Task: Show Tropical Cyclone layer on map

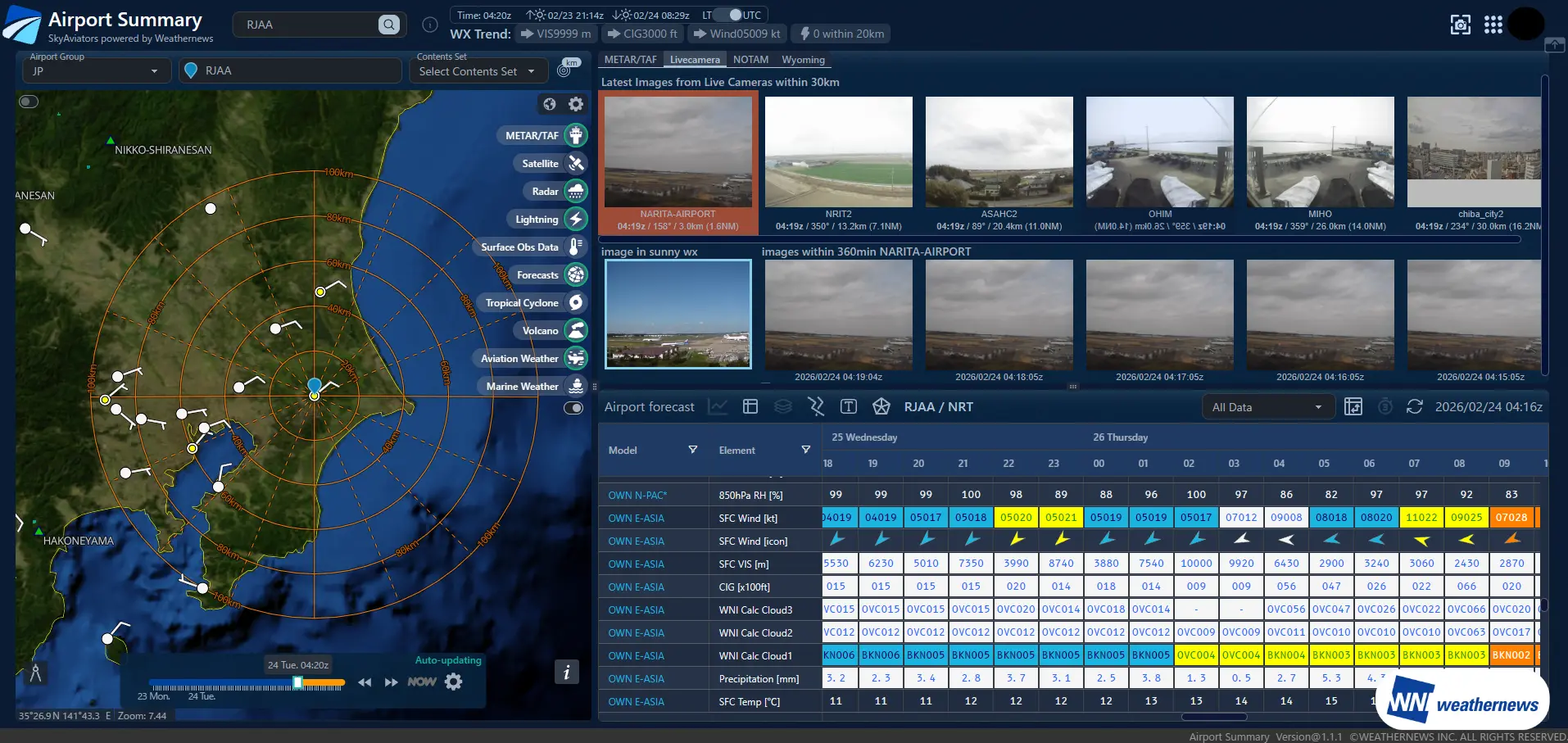Action: [x=576, y=303]
